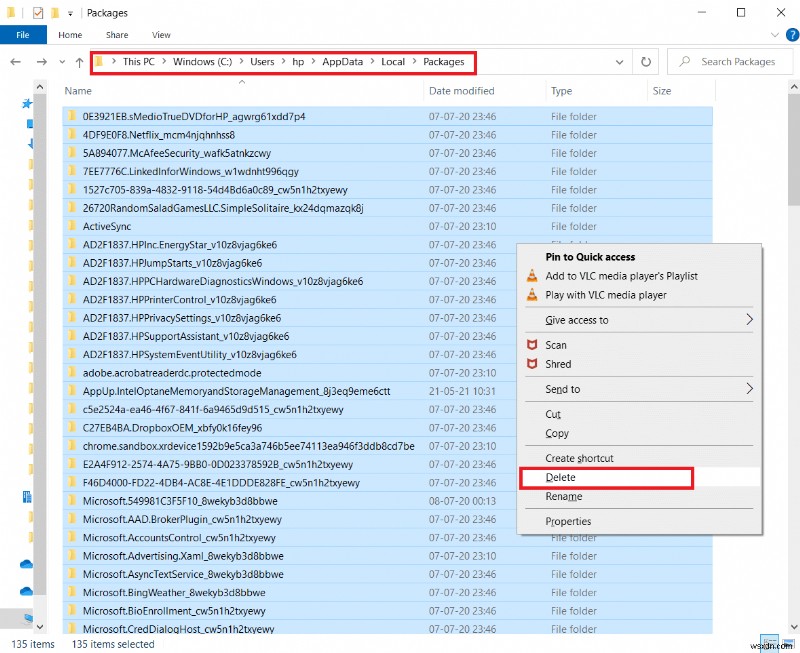Viewport: 800px width, 653px height.
Task: Choose Play with VLC media player
Action: (606, 295)
